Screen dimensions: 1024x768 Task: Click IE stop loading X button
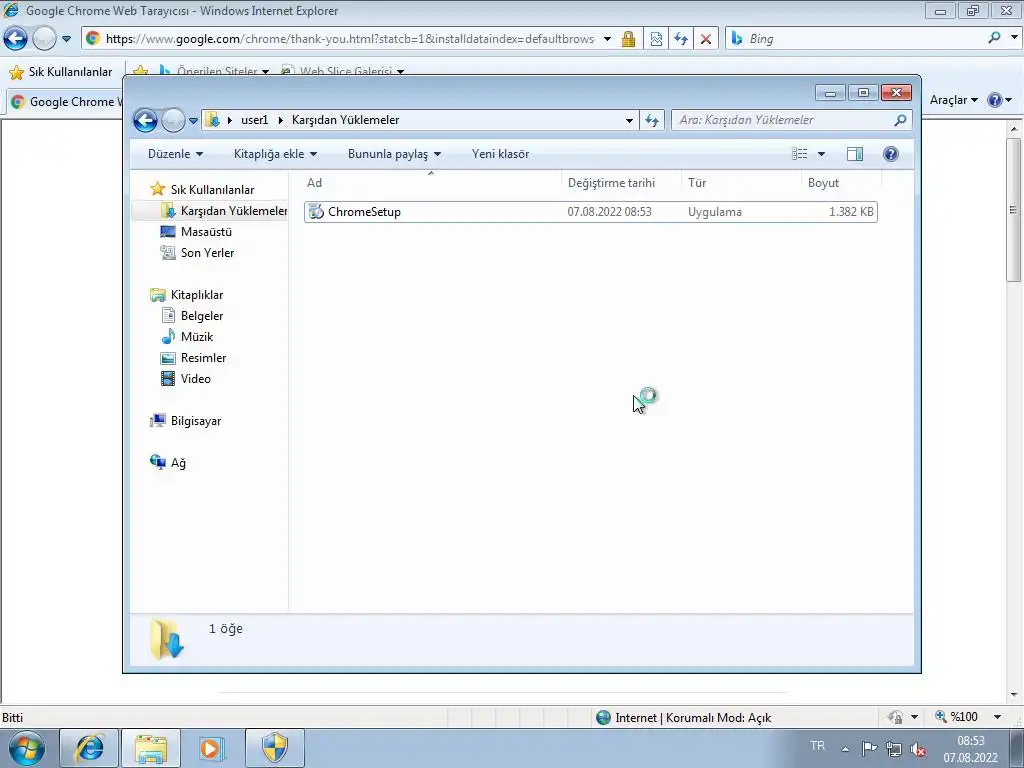tap(705, 39)
